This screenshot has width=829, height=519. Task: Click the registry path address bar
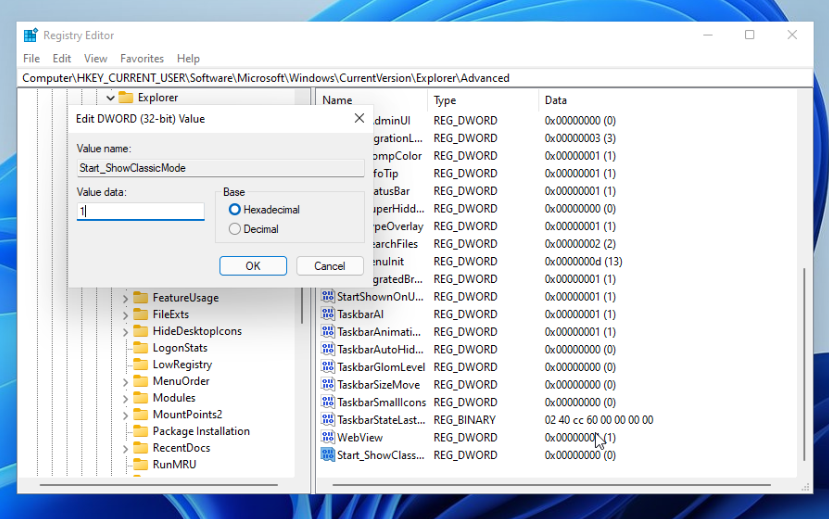coord(415,78)
